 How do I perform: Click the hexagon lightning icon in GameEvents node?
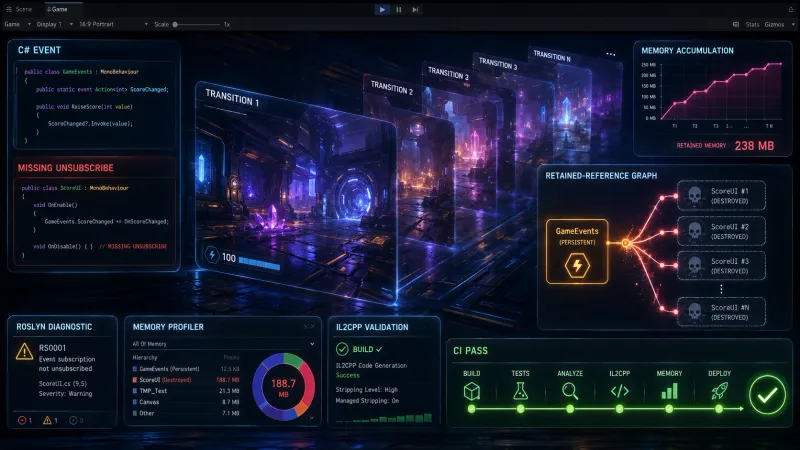577,266
